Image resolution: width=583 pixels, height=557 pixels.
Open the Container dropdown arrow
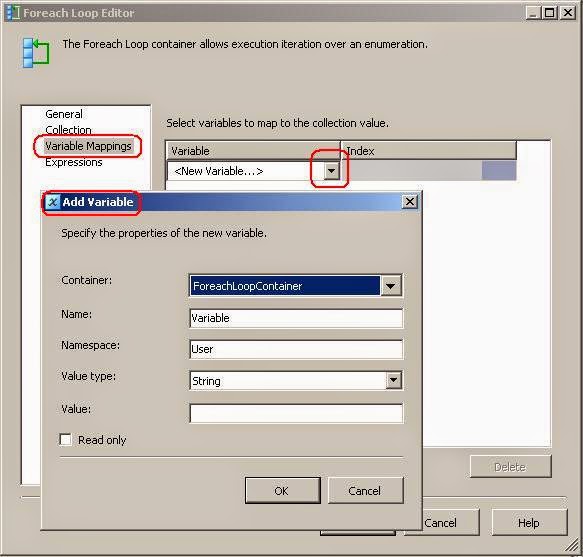(x=390, y=286)
